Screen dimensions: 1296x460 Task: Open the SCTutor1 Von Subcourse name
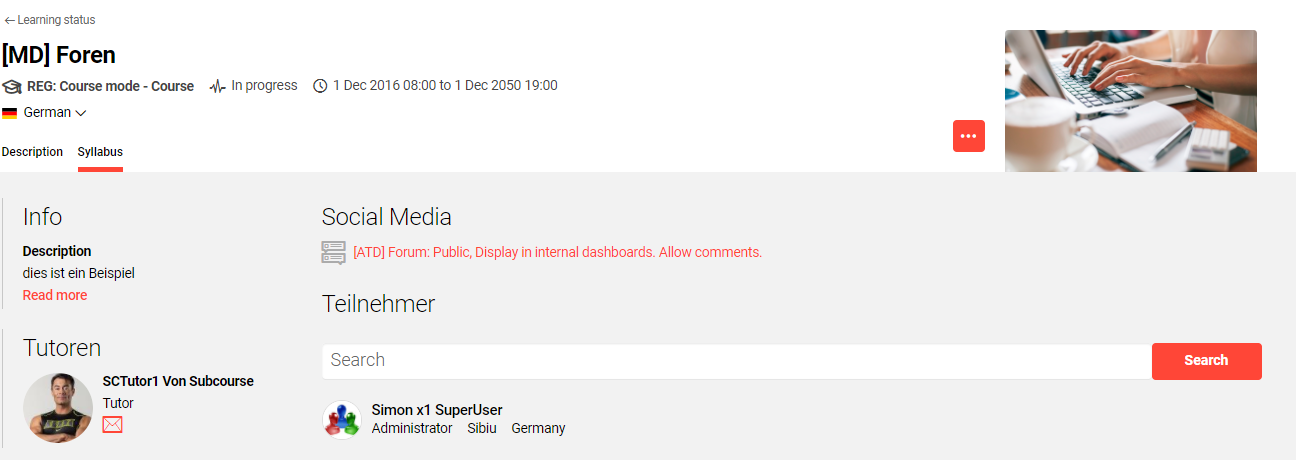pyautogui.click(x=178, y=381)
